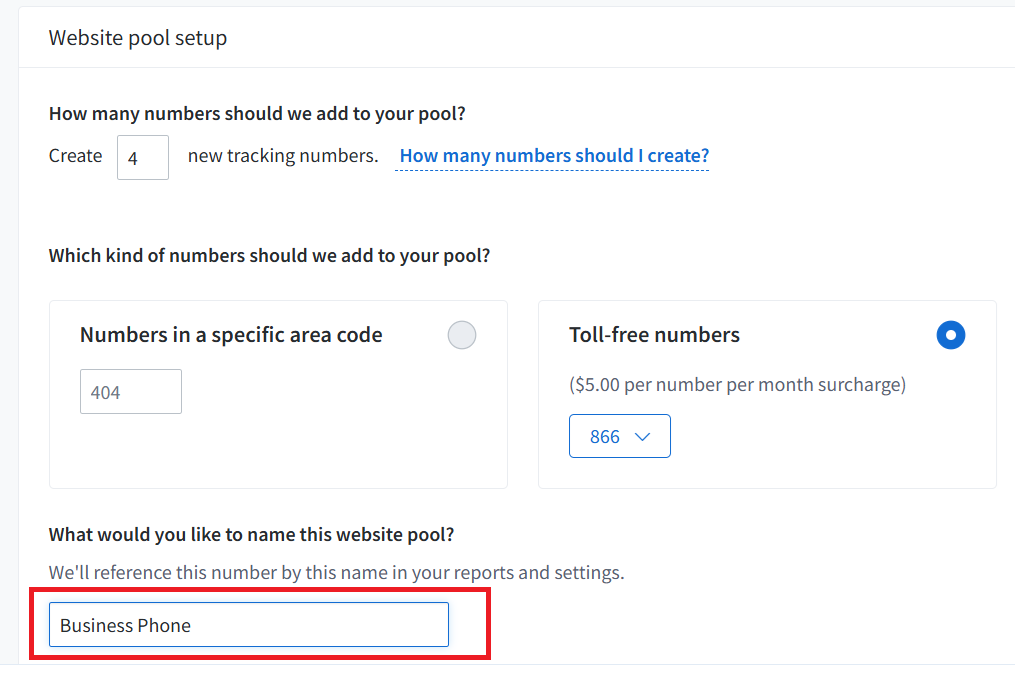Focus the Business Phone pool name field
Screen dimensions: 1015x677
(248, 625)
